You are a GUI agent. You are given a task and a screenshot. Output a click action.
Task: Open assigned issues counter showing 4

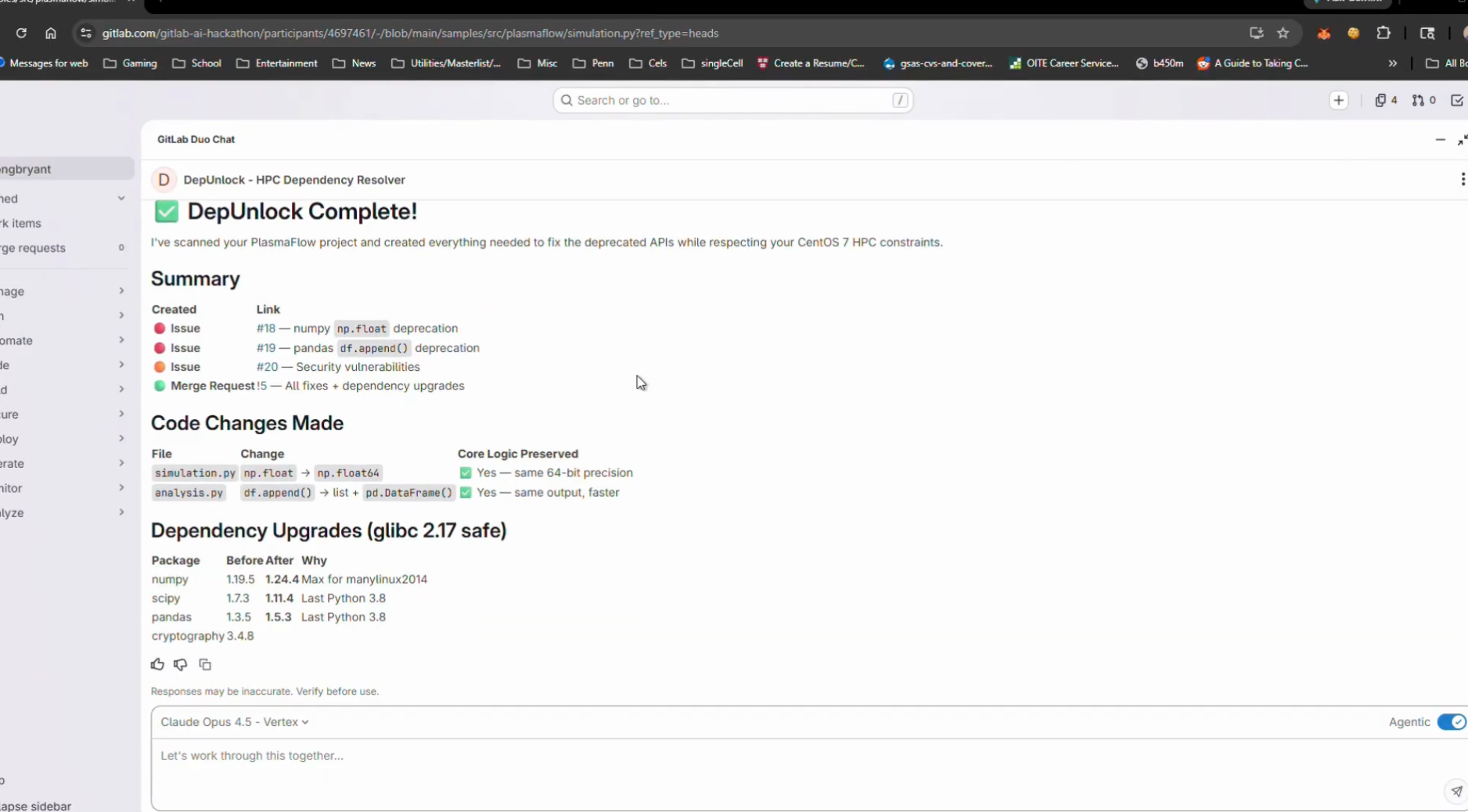1386,100
